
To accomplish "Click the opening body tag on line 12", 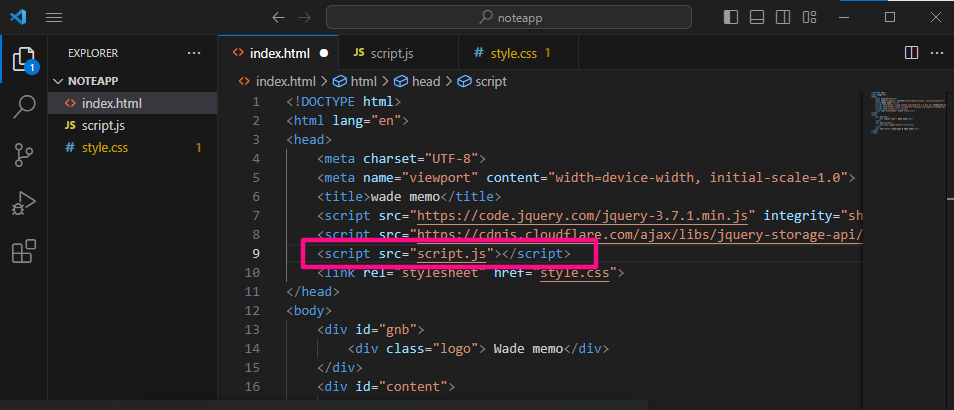I will tap(309, 311).
